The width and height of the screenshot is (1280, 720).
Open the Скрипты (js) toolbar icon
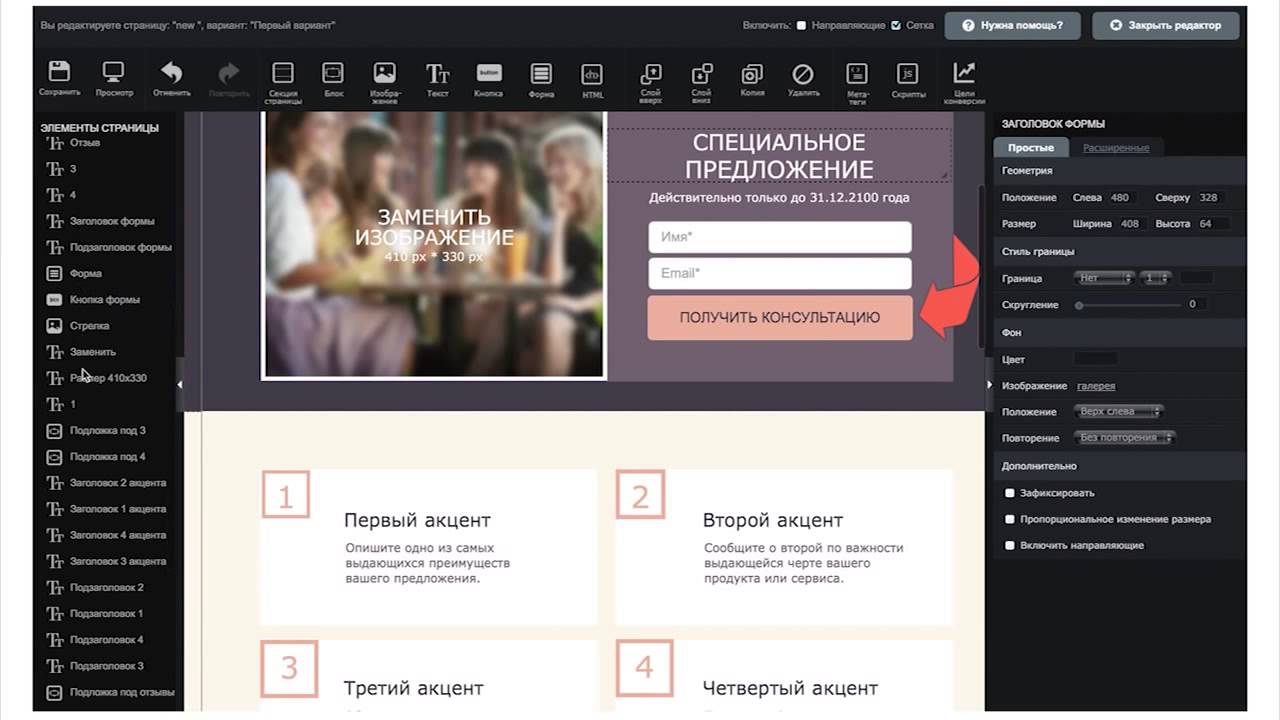coord(907,73)
